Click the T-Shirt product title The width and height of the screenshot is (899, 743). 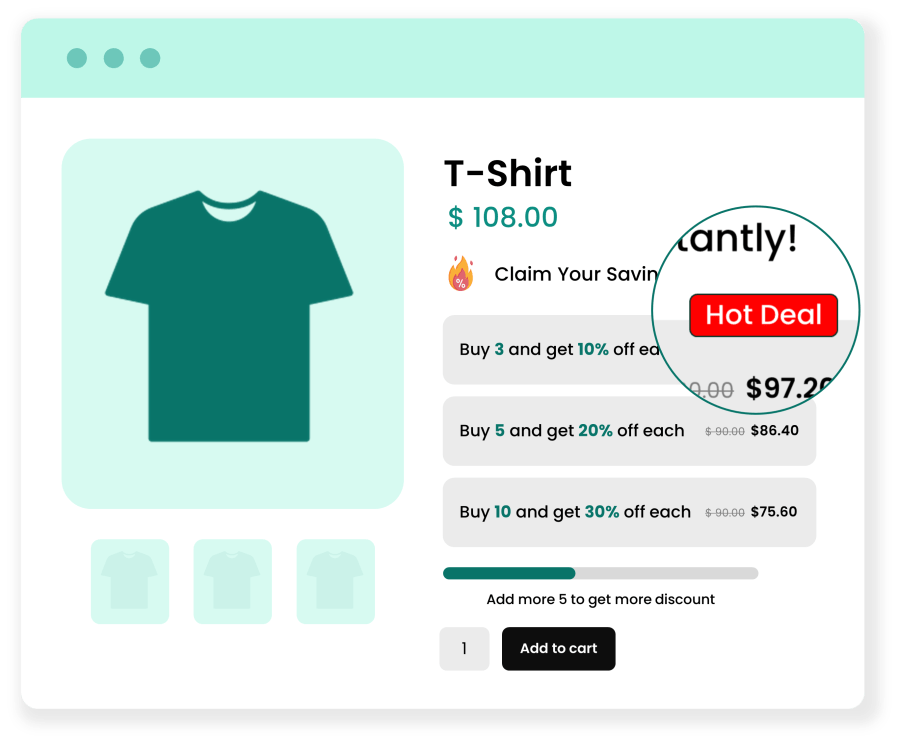click(508, 174)
